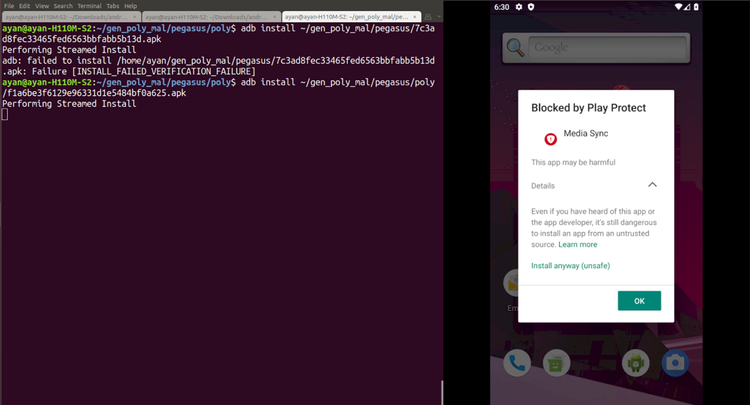Switch to the Downloads terminal tab
Image resolution: width=750 pixels, height=405 pixels.
tap(210, 17)
